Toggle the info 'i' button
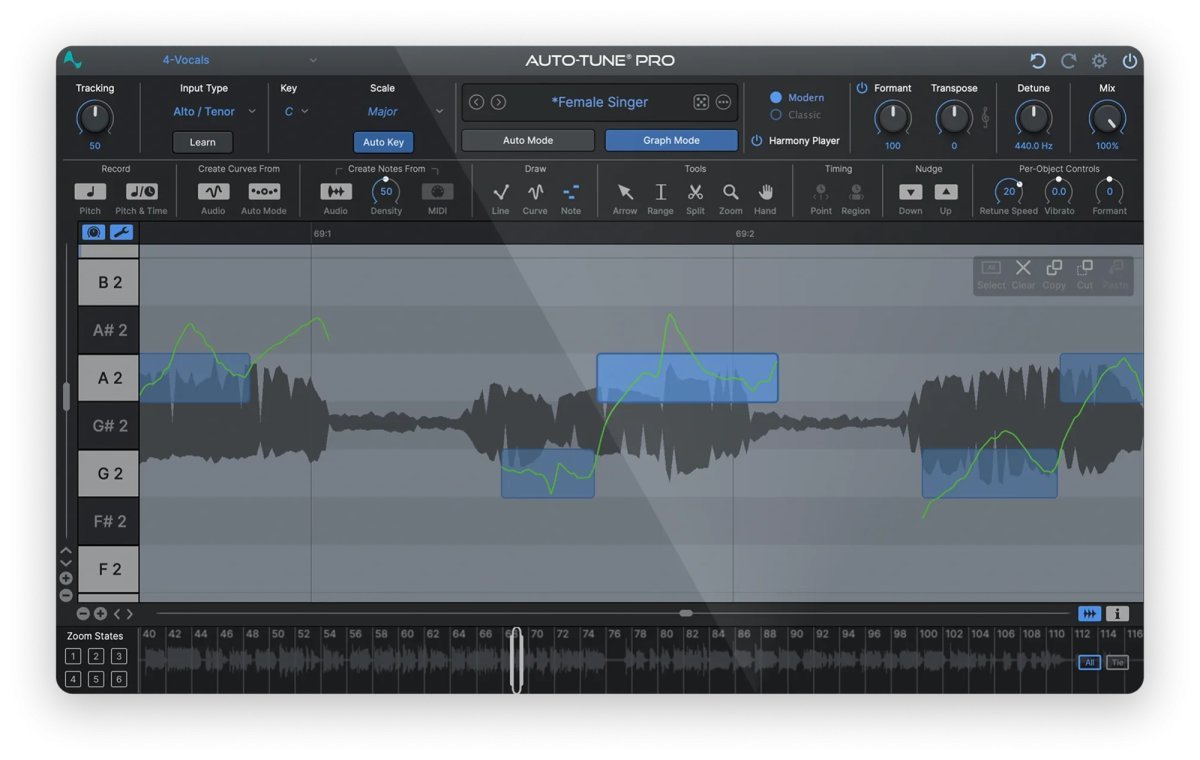The height and width of the screenshot is (760, 1200). tap(1117, 614)
